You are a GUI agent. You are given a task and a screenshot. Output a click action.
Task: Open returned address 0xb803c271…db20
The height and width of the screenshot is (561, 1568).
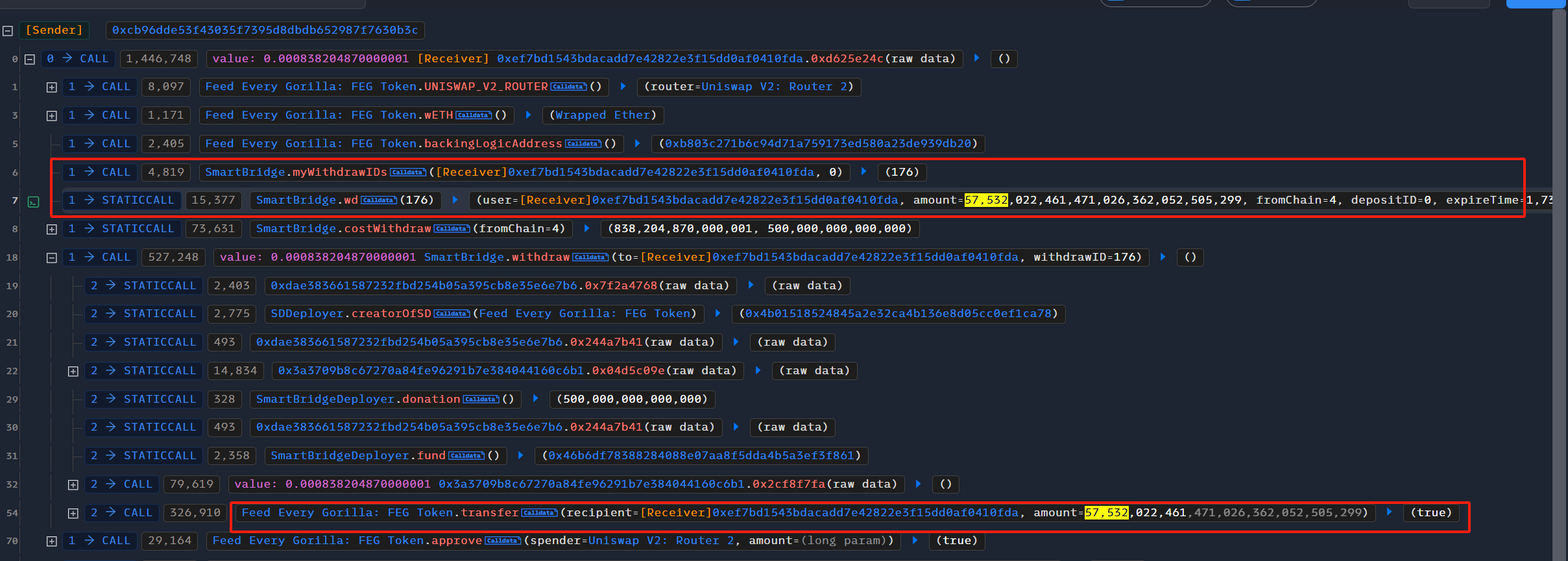point(818,144)
